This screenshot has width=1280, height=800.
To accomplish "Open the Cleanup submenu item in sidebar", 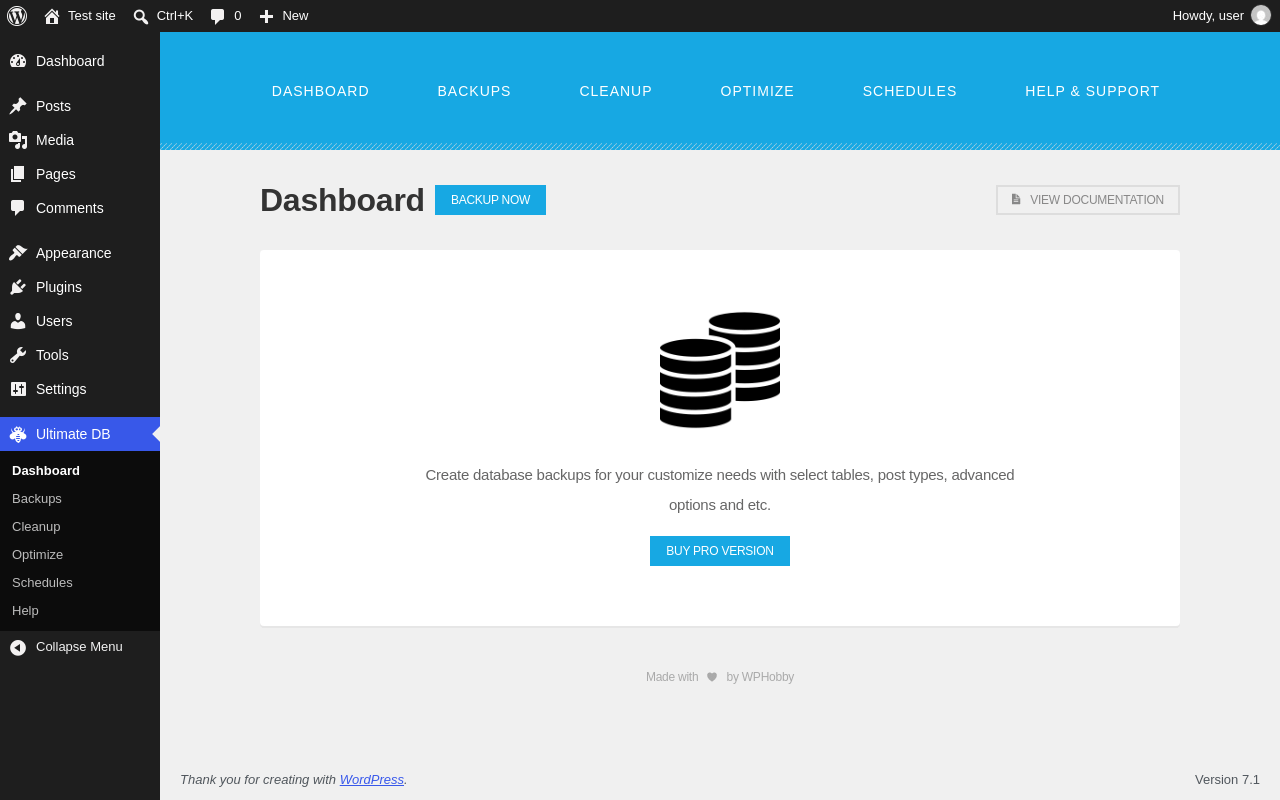I will [x=36, y=526].
